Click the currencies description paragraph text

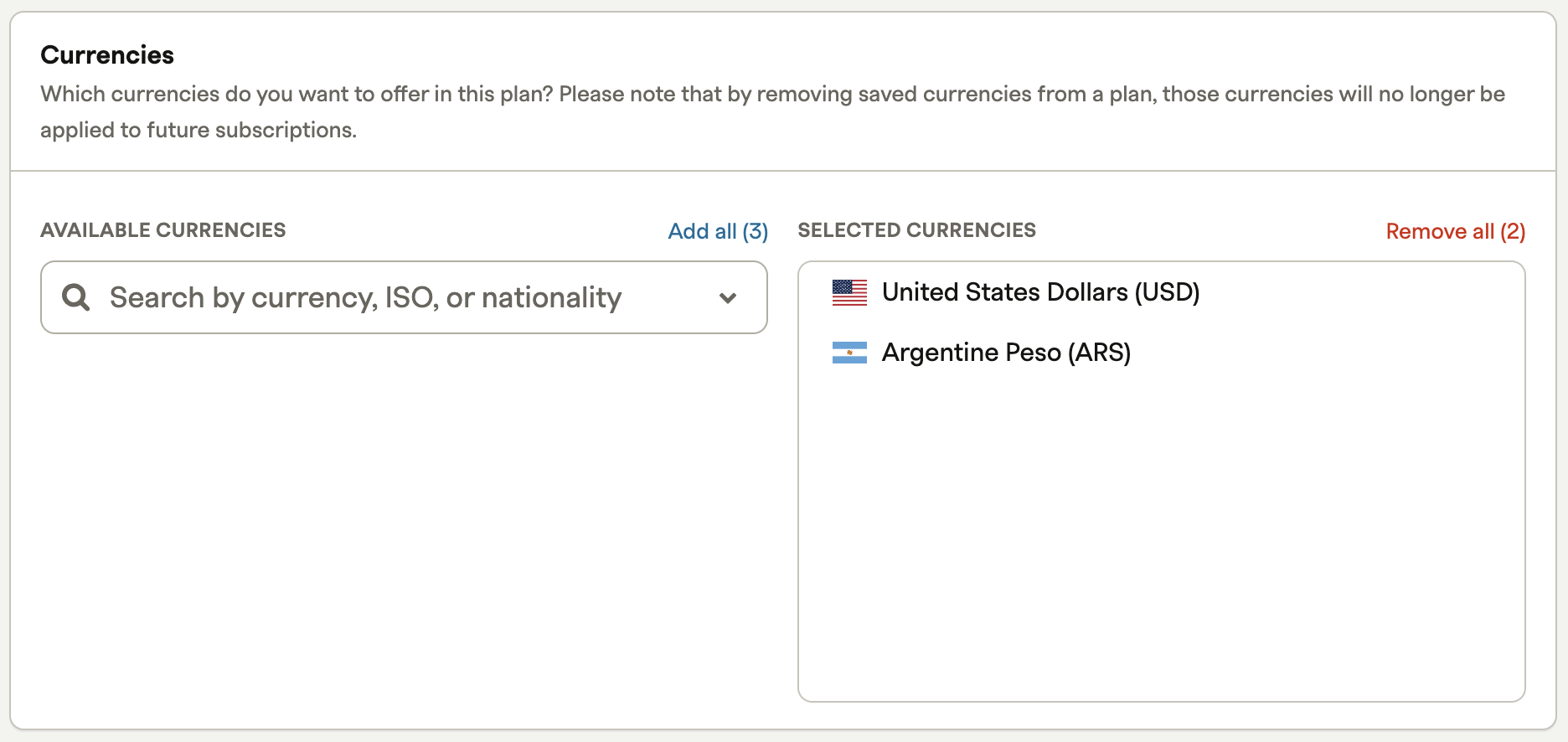click(772, 111)
